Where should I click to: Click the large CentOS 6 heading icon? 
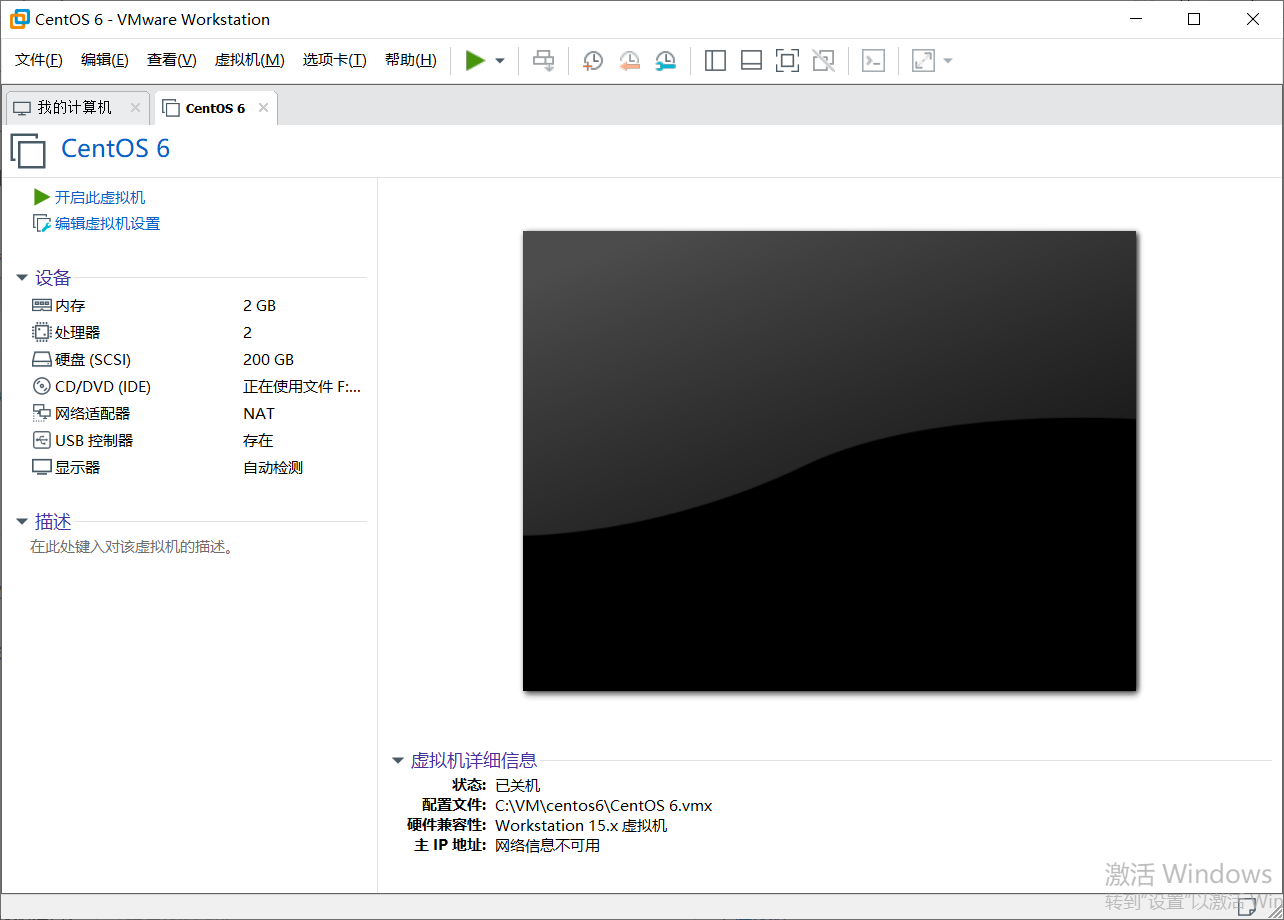[x=28, y=150]
